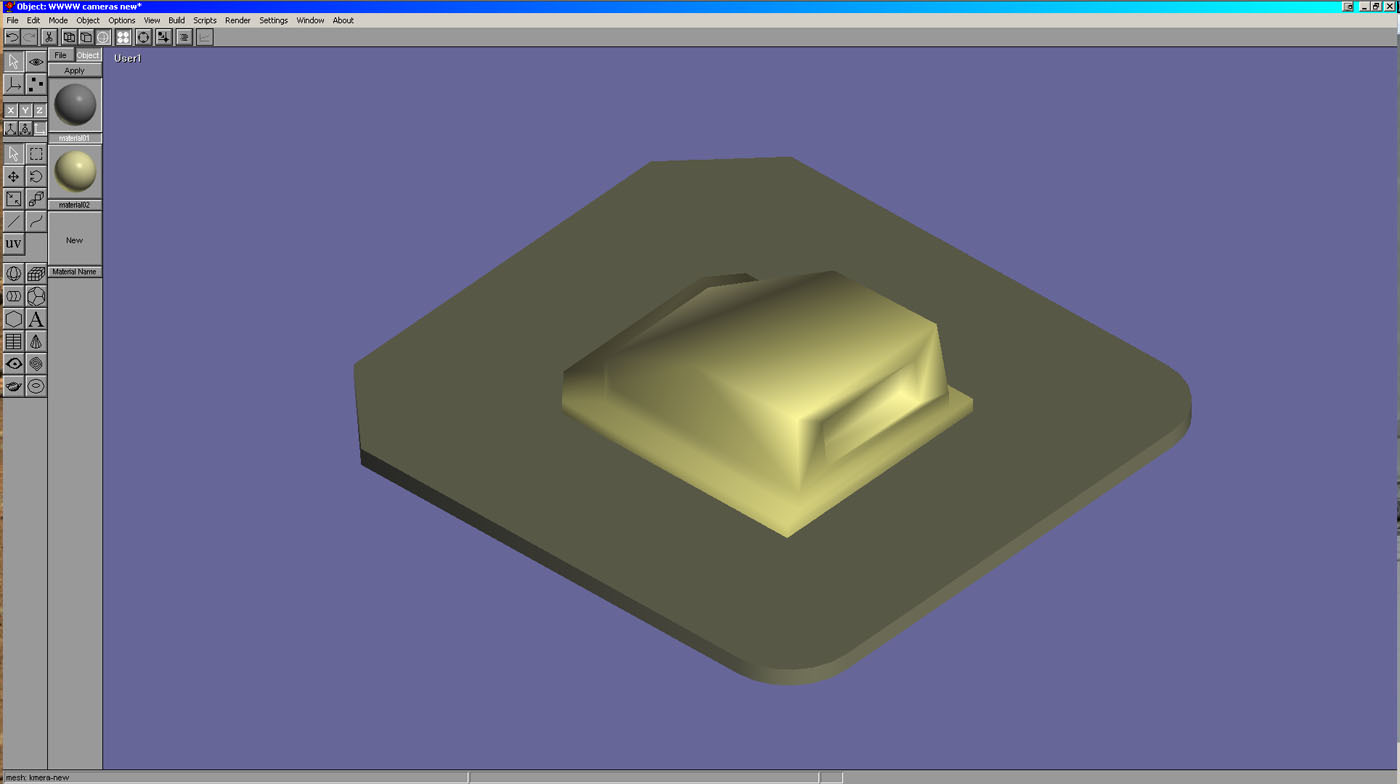This screenshot has height=784, width=1400.
Task: Select the Rotate tool
Action: 36,177
